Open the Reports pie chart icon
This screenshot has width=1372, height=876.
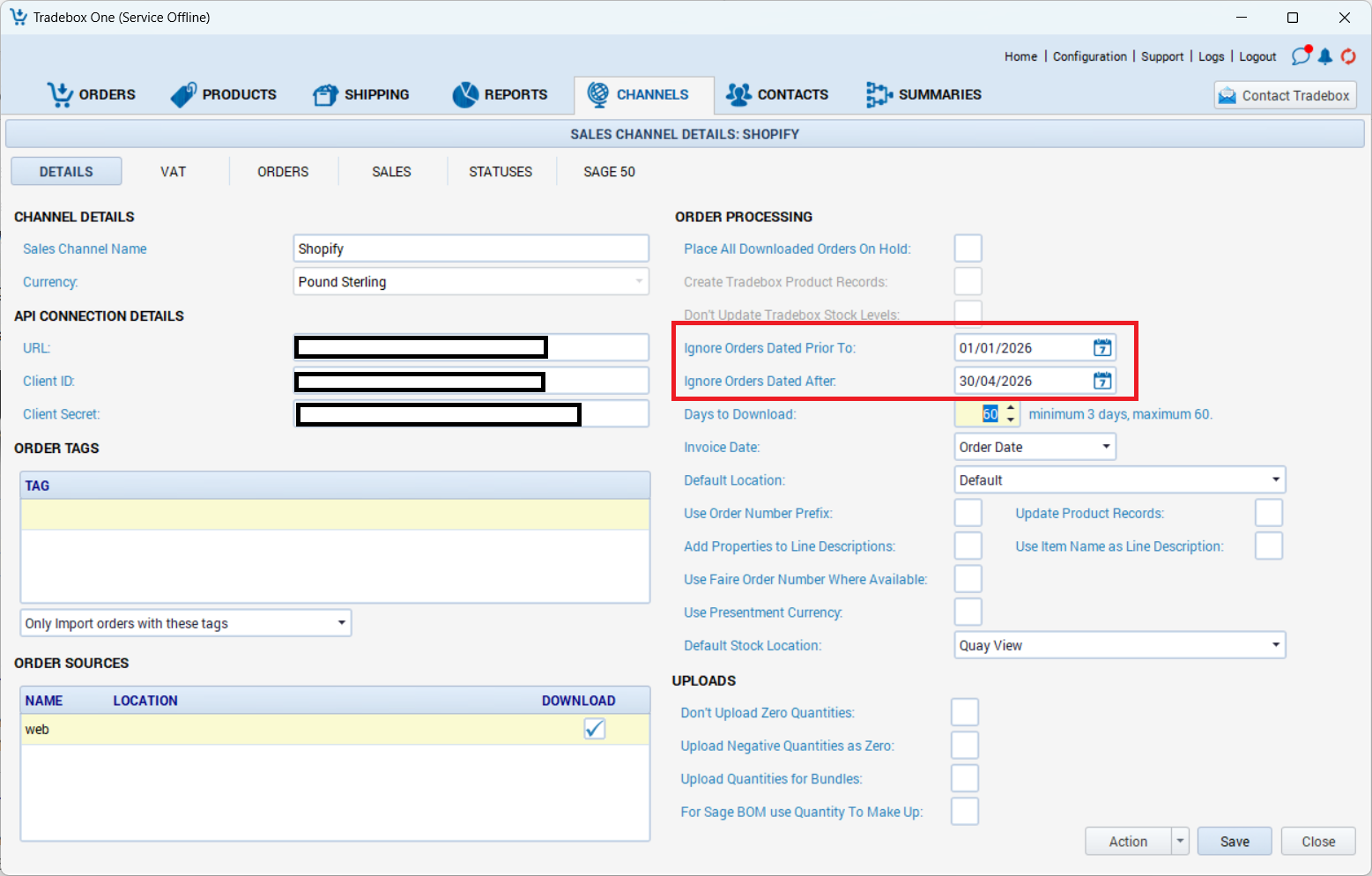click(x=465, y=94)
